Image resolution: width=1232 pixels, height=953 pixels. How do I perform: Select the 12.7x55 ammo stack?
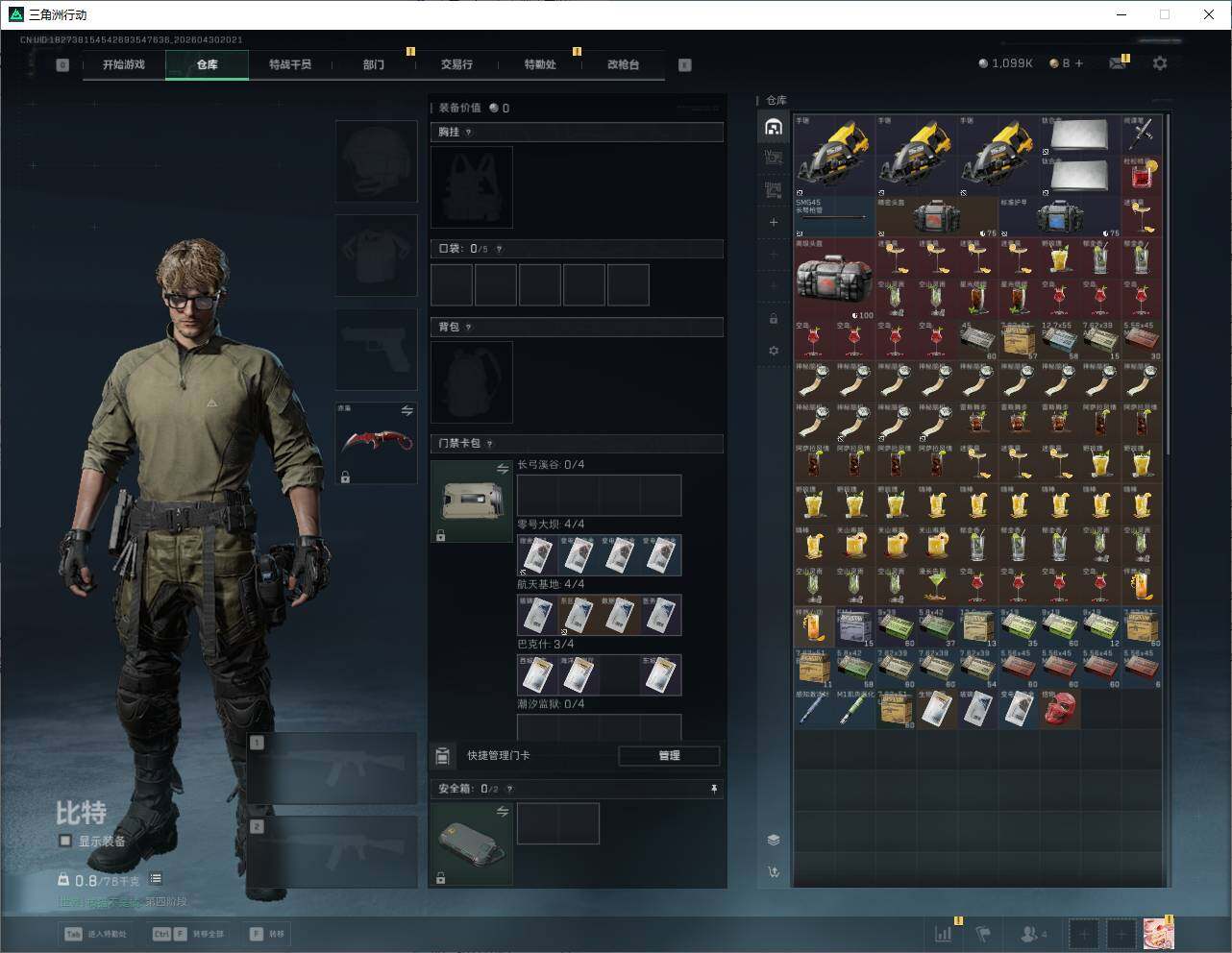pos(1060,340)
